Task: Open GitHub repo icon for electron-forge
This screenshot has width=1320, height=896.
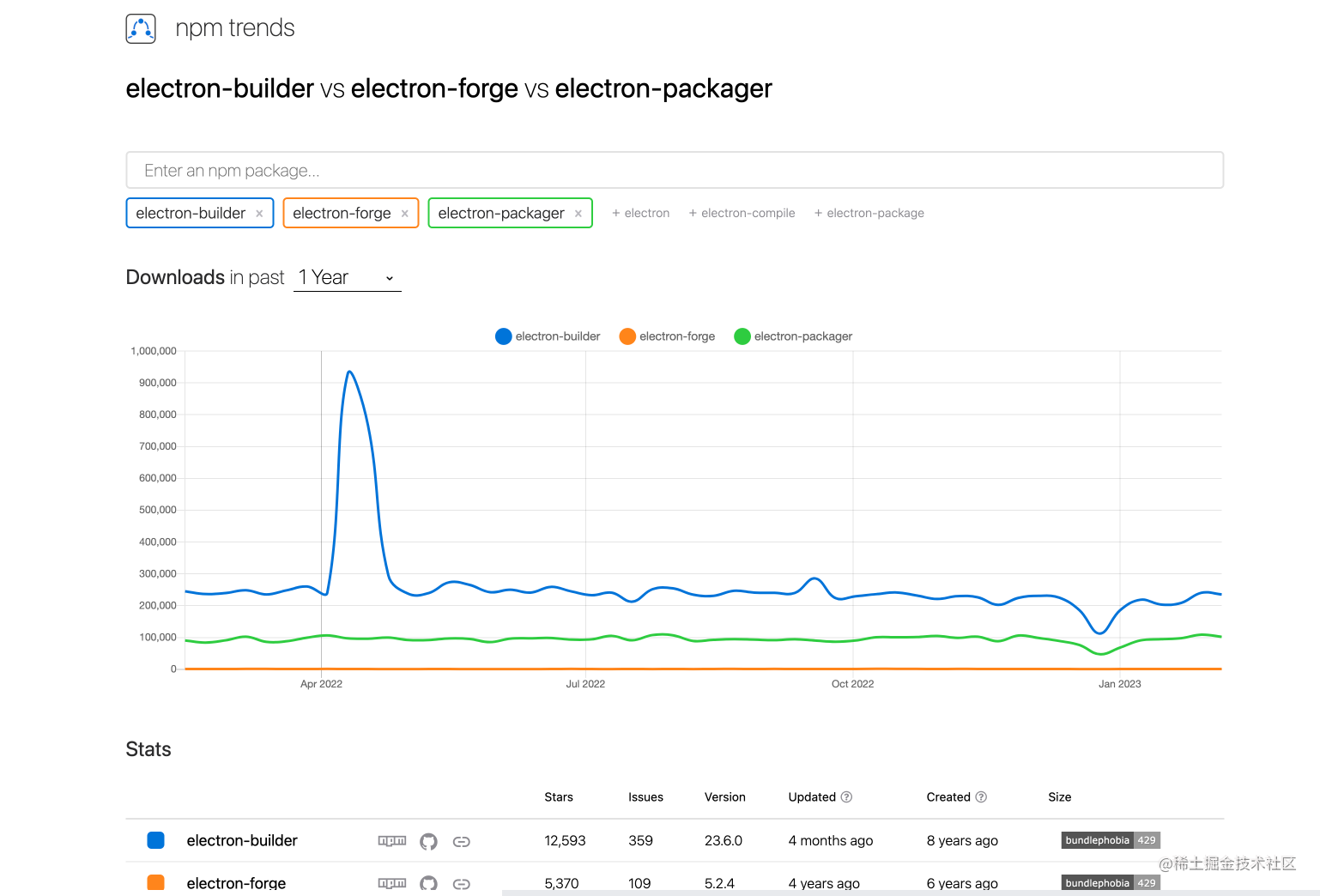Action: (428, 883)
